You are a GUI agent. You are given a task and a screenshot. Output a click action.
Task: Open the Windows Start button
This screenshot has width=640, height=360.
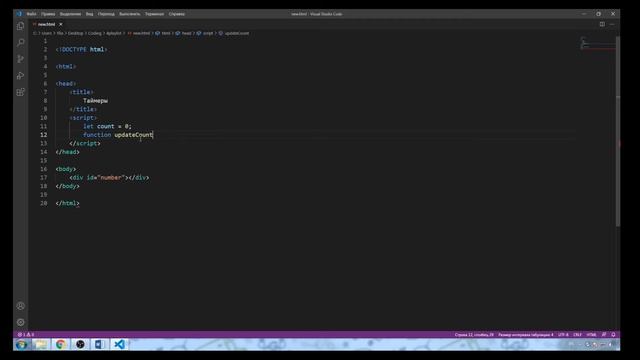(x=22, y=344)
